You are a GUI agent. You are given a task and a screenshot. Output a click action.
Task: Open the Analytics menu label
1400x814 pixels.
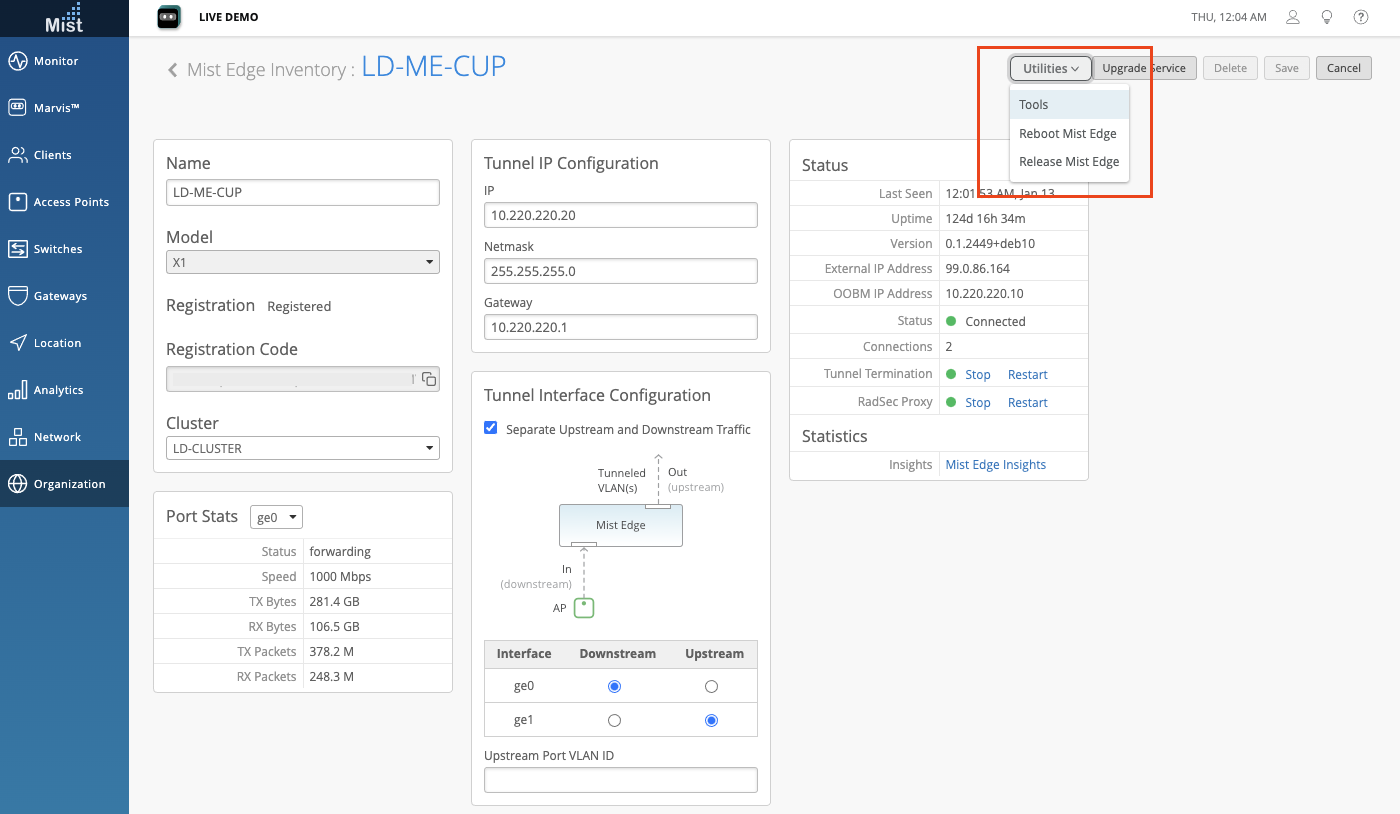click(59, 390)
